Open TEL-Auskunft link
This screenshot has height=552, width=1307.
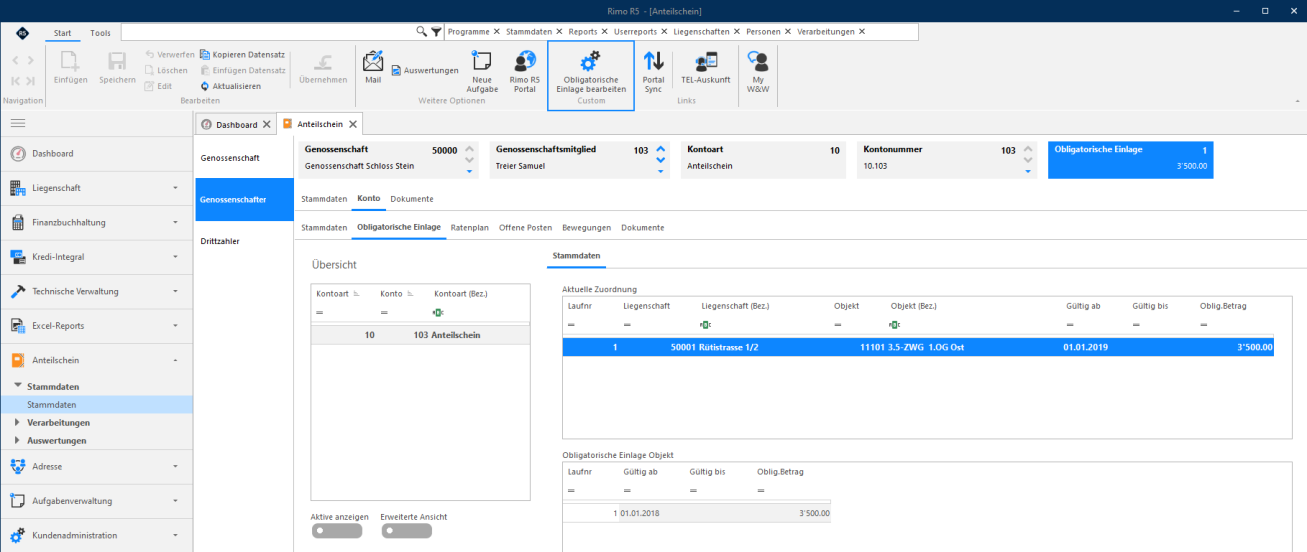coord(706,68)
